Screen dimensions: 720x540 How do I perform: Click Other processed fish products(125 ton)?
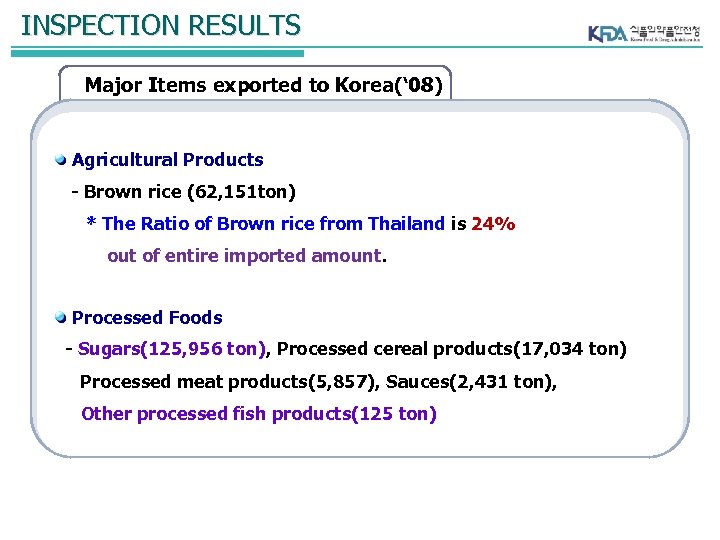pyautogui.click(x=258, y=414)
